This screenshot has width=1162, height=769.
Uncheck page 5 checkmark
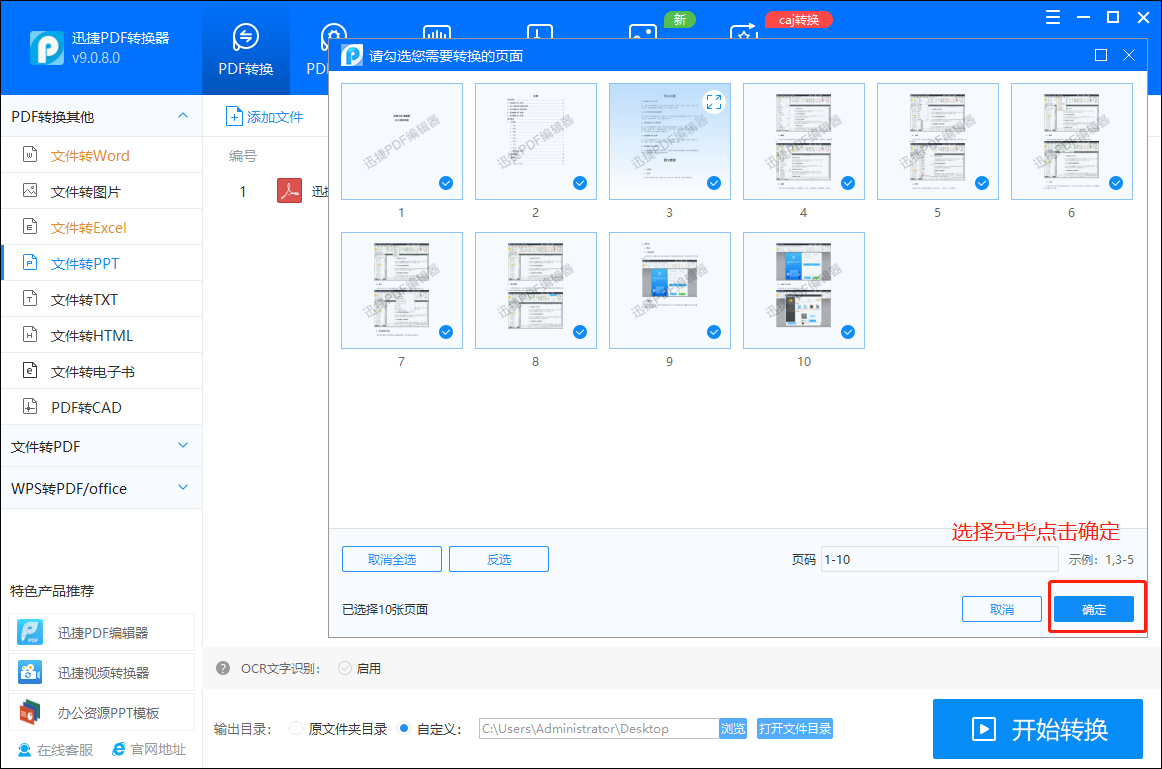pyautogui.click(x=982, y=183)
